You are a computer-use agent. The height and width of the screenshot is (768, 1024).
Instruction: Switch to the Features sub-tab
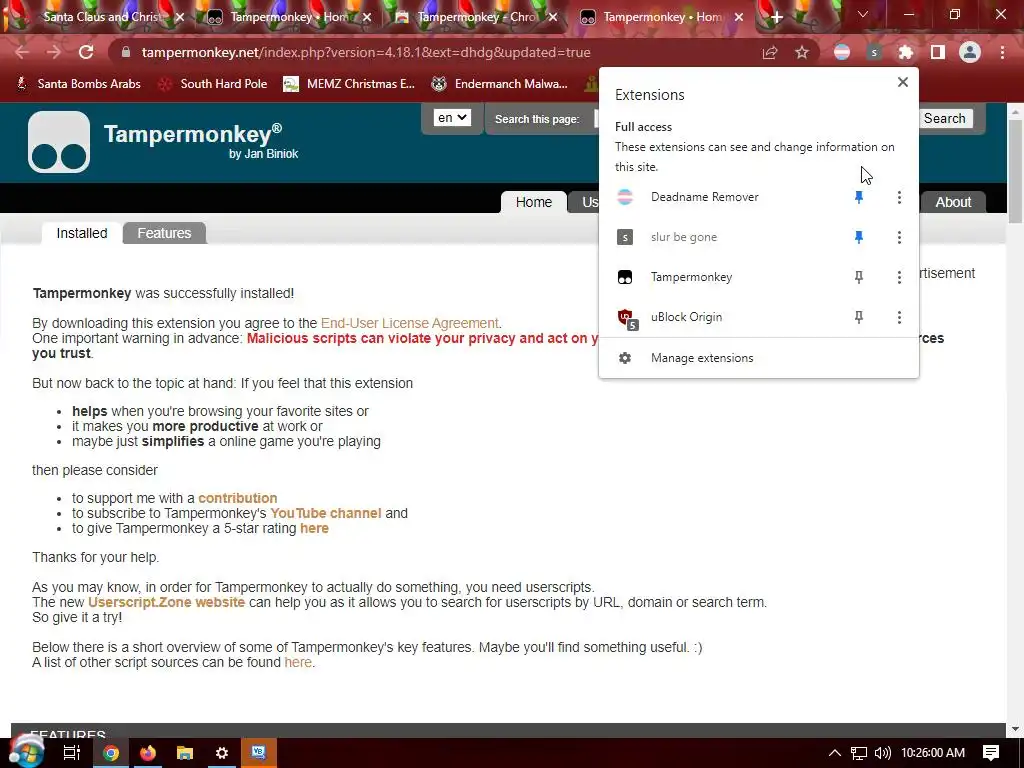click(165, 233)
